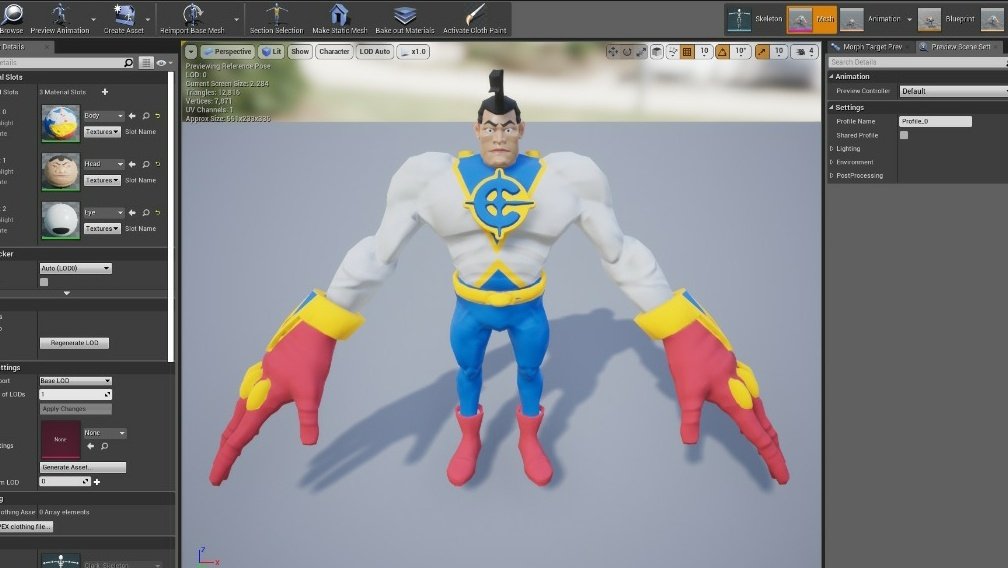Click the Apply Changes button

pyautogui.click(x=75, y=409)
